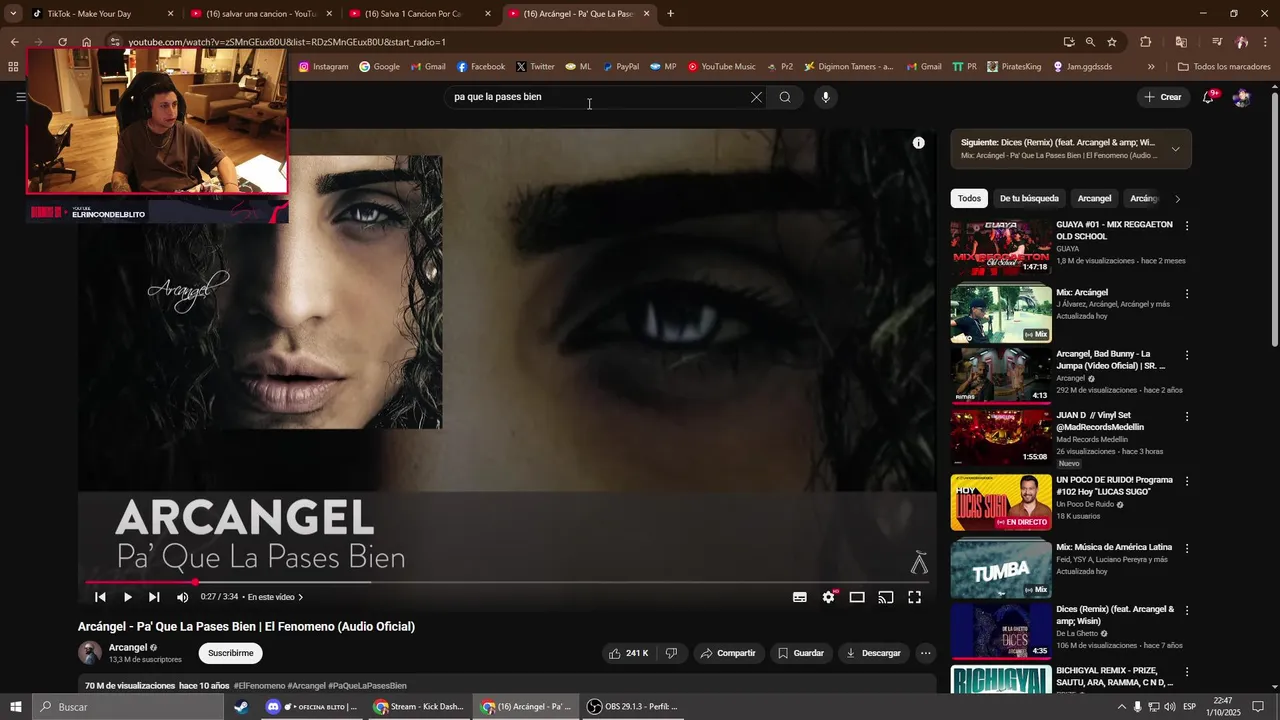This screenshot has height=720, width=1280.
Task: Start voice search with the microphone
Action: coord(825,97)
